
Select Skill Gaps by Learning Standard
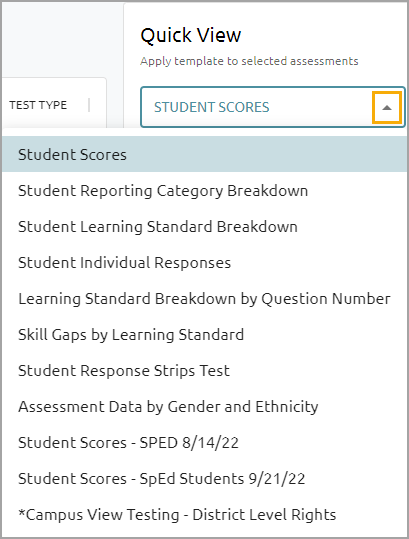tap(204, 334)
